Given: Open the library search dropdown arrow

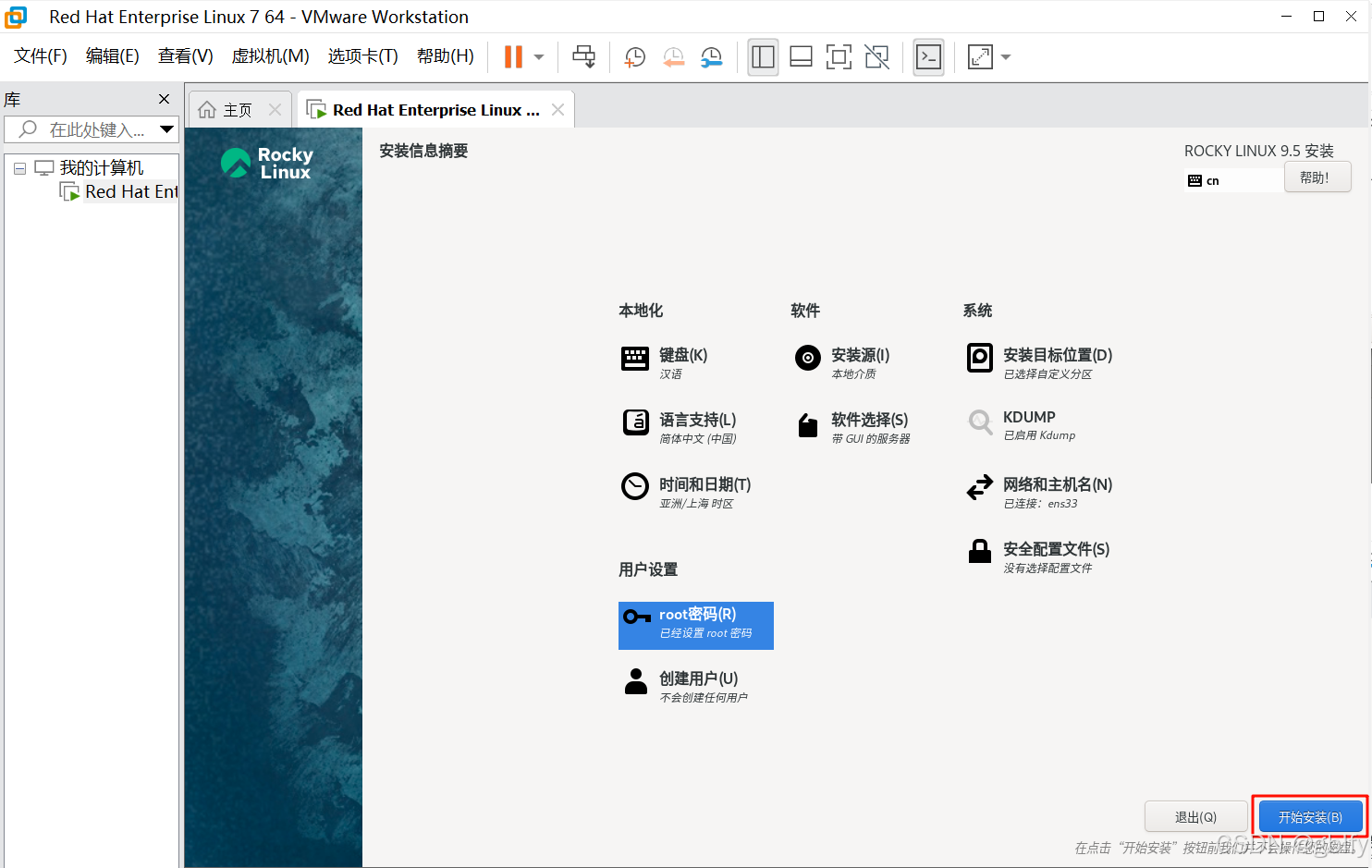Looking at the screenshot, I should coord(167,129).
